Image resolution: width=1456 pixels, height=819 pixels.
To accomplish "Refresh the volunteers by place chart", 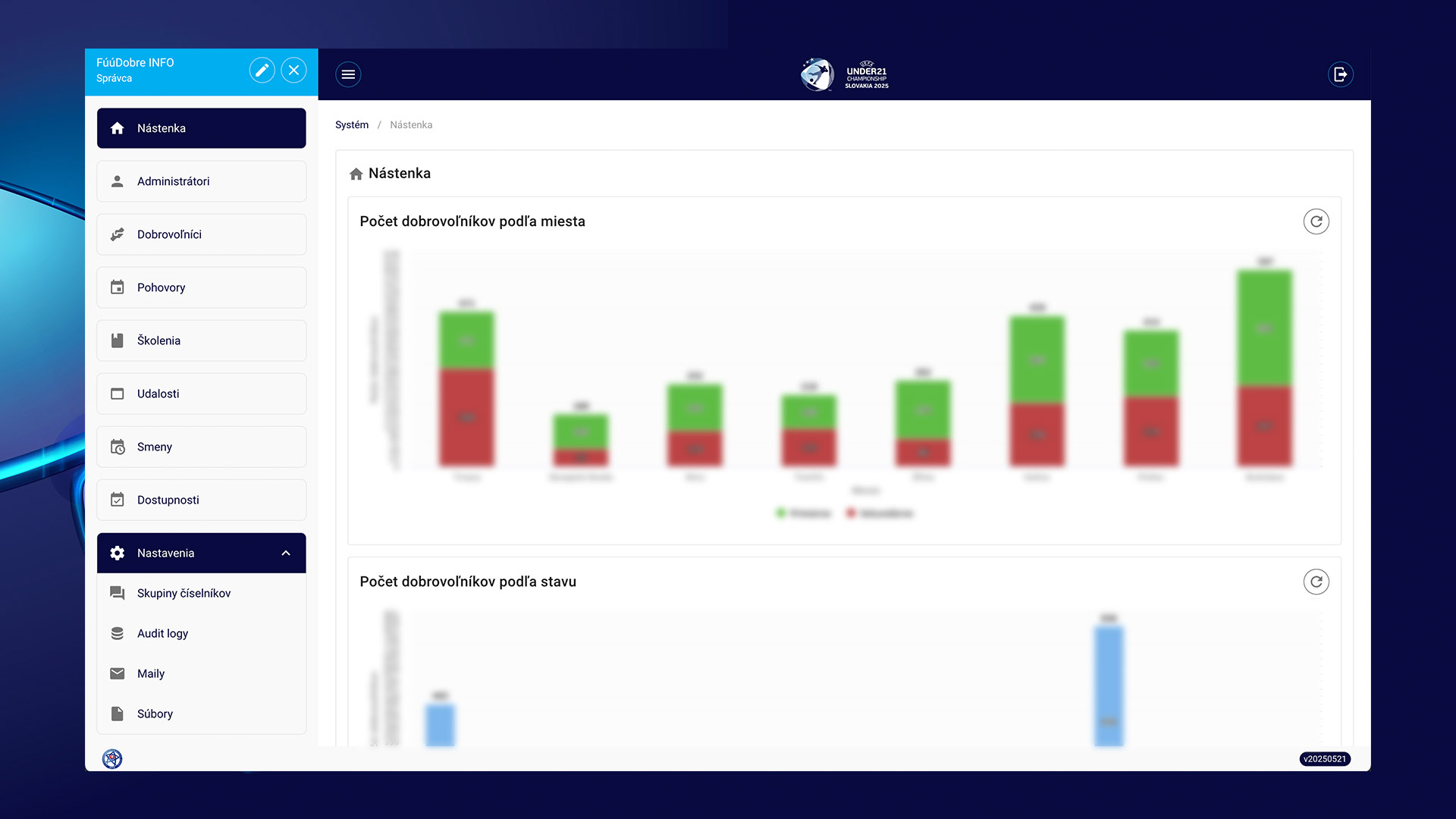I will coord(1316,221).
